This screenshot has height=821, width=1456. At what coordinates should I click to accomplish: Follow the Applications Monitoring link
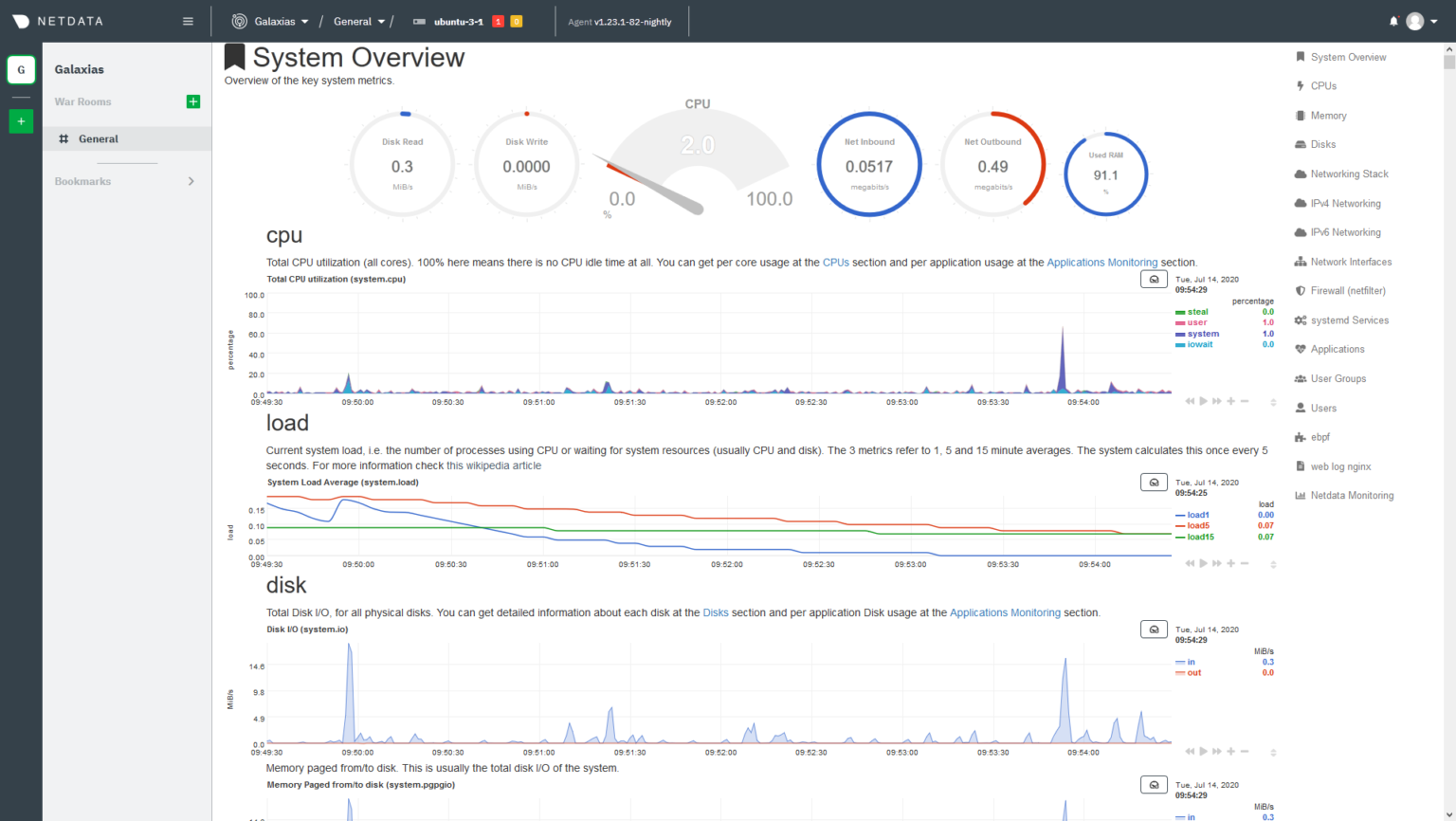[x=1102, y=262]
